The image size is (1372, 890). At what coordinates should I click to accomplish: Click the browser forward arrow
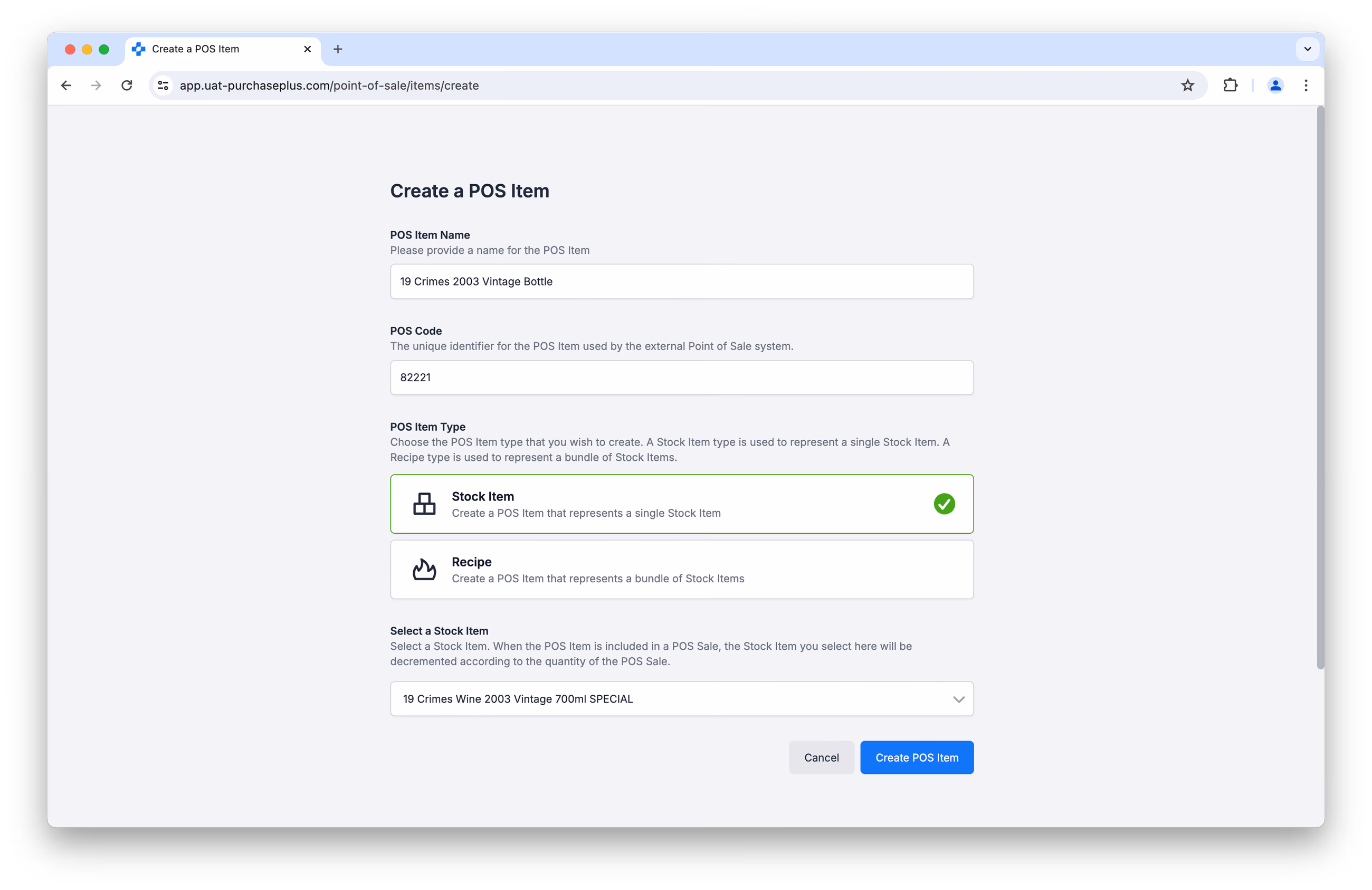coord(96,86)
